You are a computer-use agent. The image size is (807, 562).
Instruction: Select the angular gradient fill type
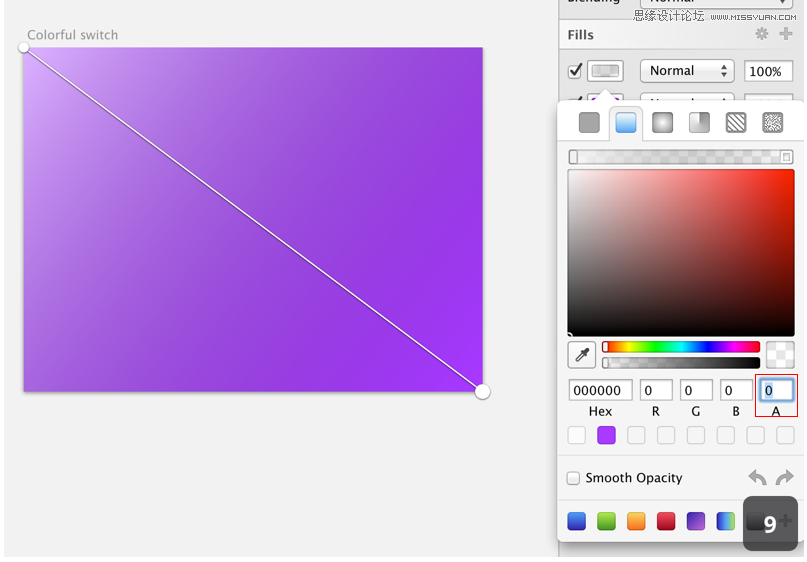point(699,122)
